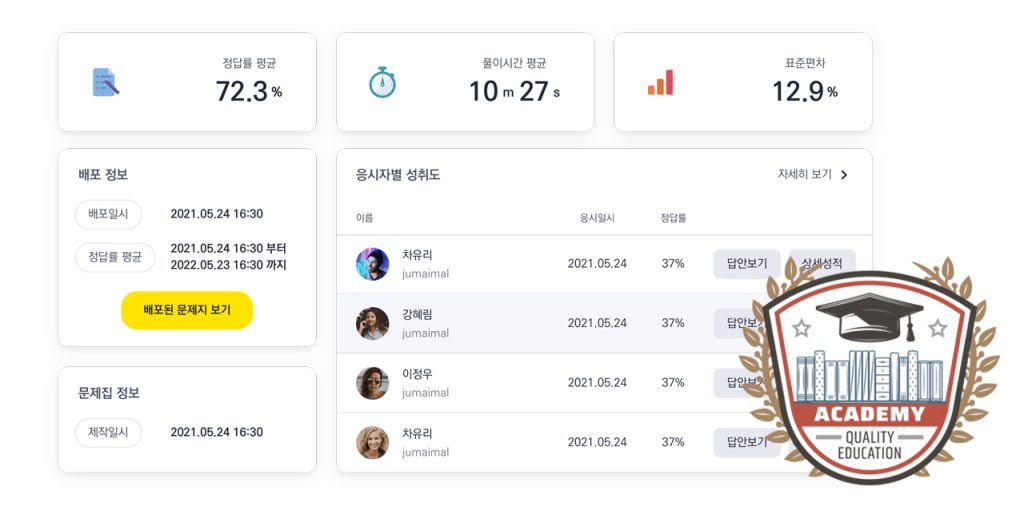Viewport: 1024px width, 511px height.
Task: Select the 정답률 평균 pill in 배포 정보
Action: (115, 257)
